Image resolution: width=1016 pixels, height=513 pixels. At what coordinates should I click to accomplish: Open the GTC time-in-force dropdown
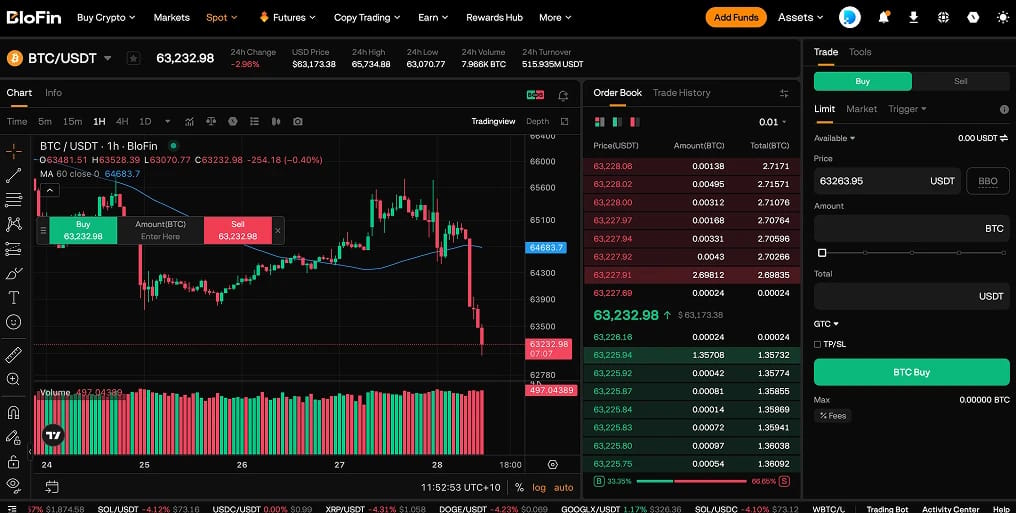click(826, 324)
